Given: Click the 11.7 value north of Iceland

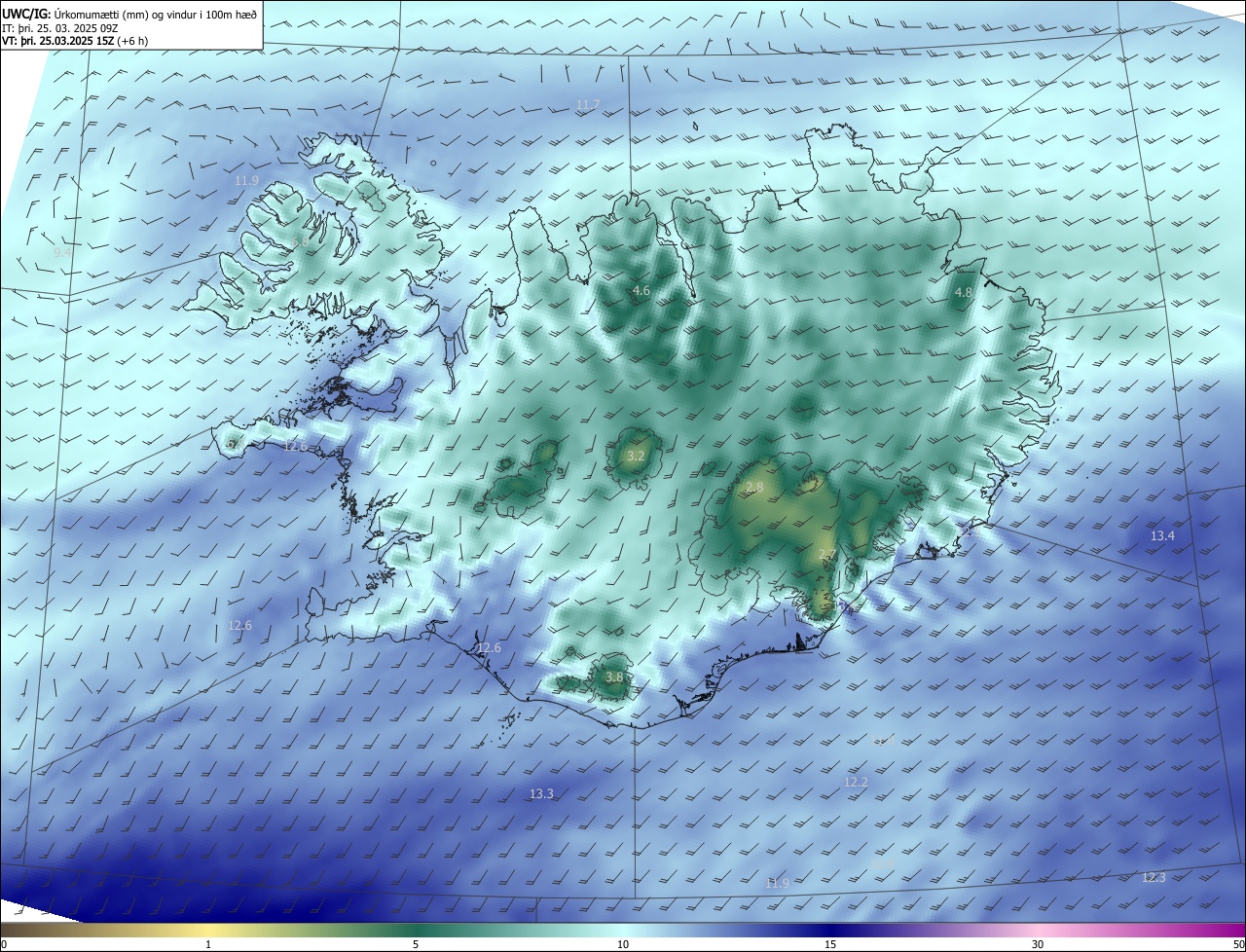Looking at the screenshot, I should coord(588,104).
